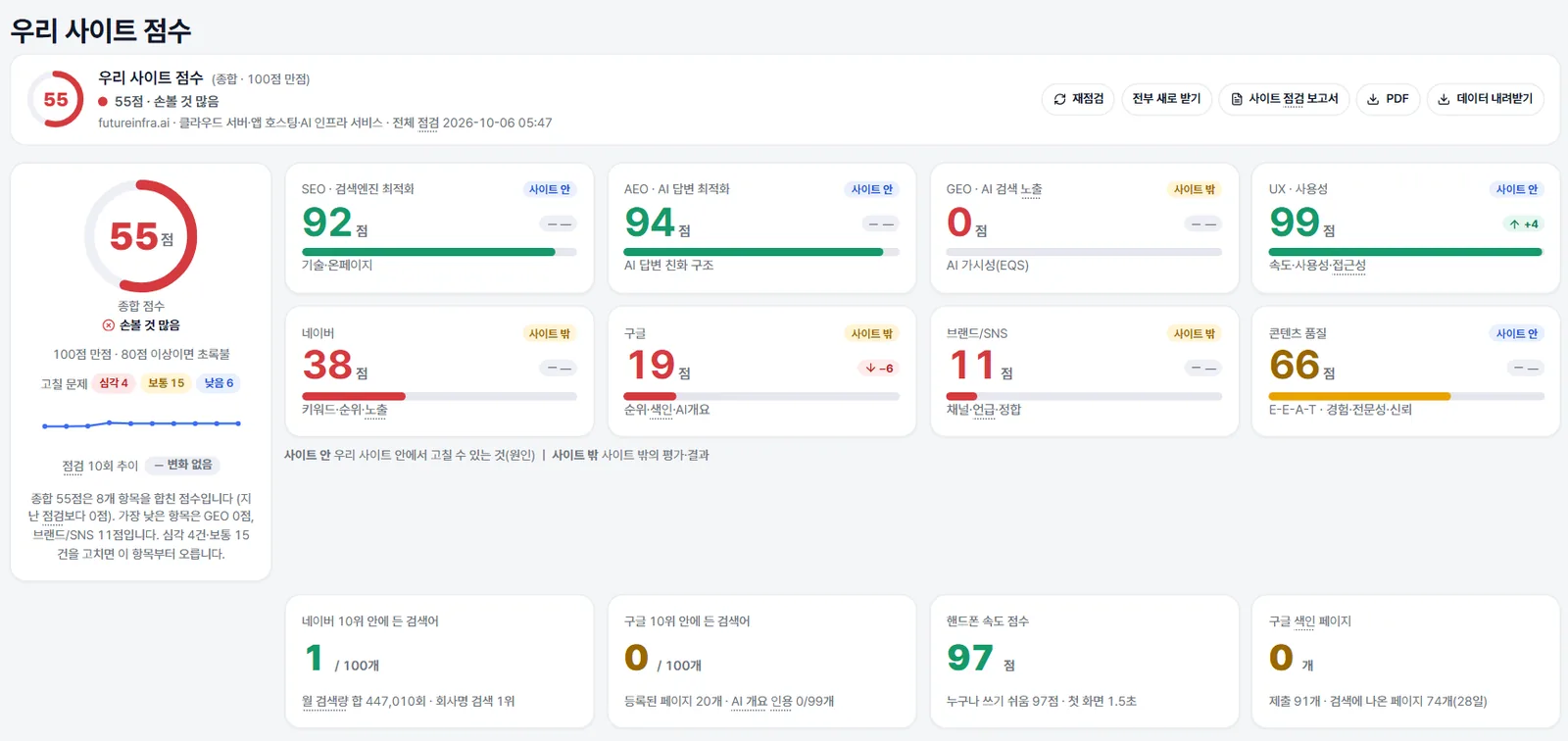Screen dimensions: 1568x741
Task: Click the 사이트 안 badge on 콘텐츠 품질 card
Action: point(1517,333)
